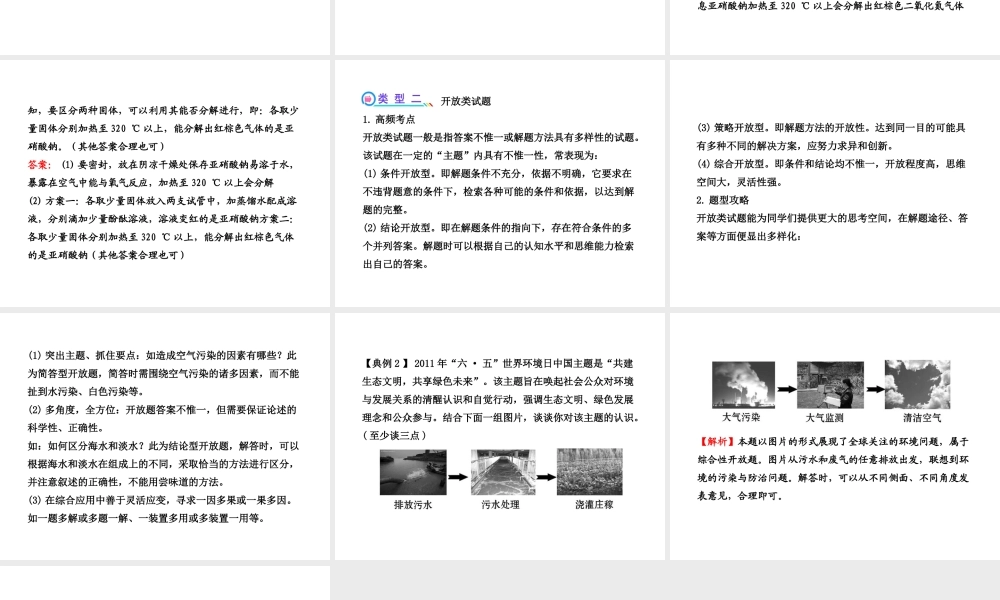Click the red 答案: label
Viewport: 1000px width, 600px height.
(x=39, y=165)
